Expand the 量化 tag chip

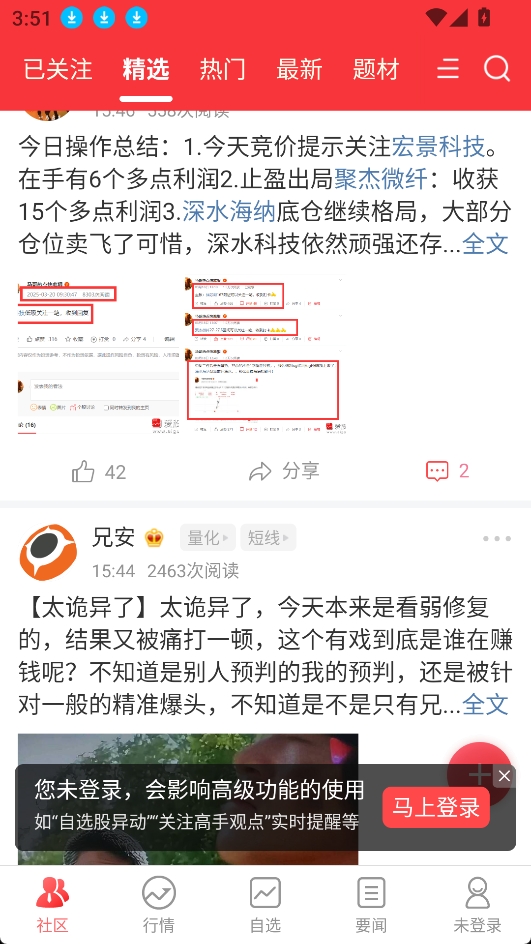208,538
